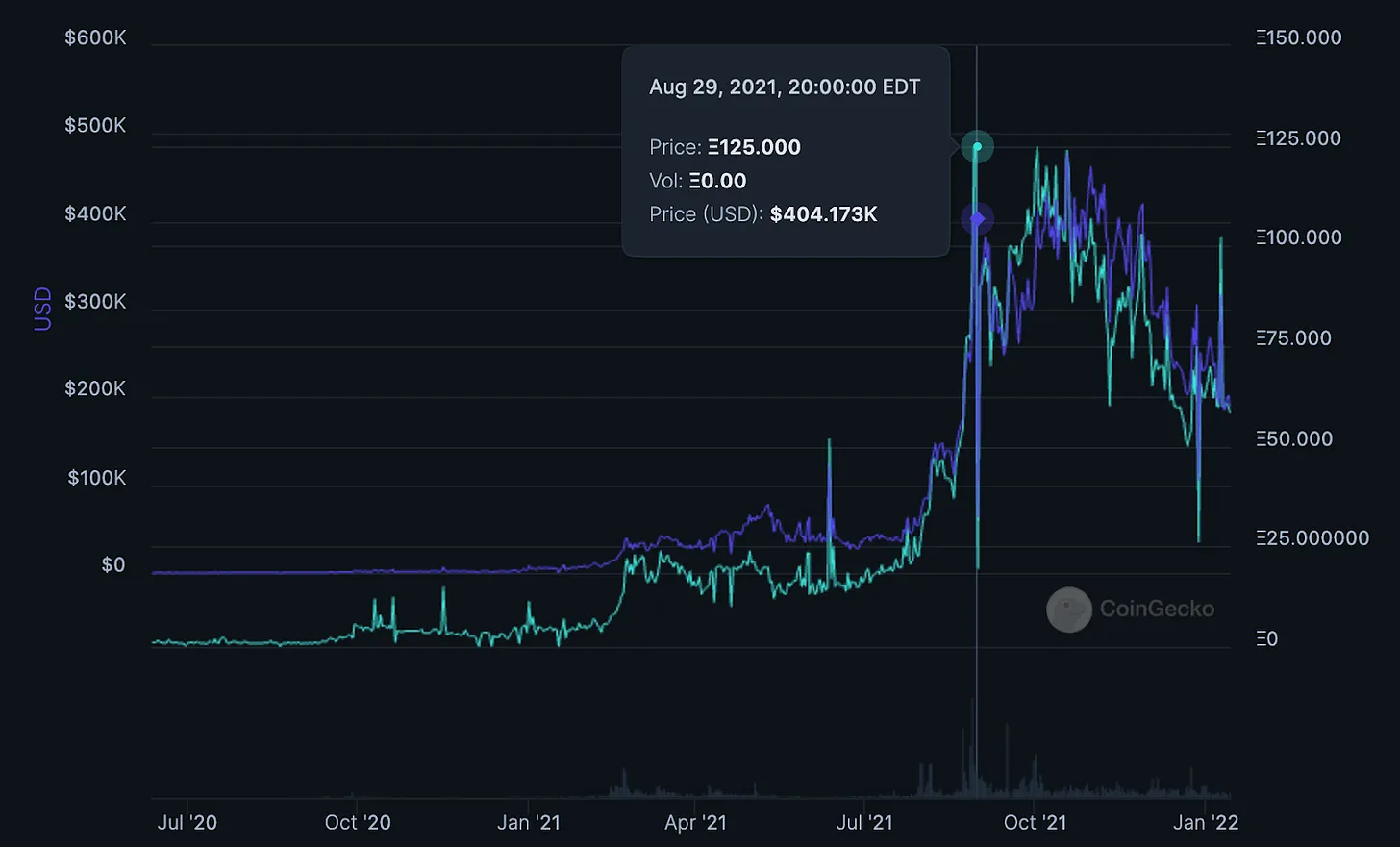Select the Ξ125.000 price value in tooltip
Screen dimensions: 1400x847
754,147
